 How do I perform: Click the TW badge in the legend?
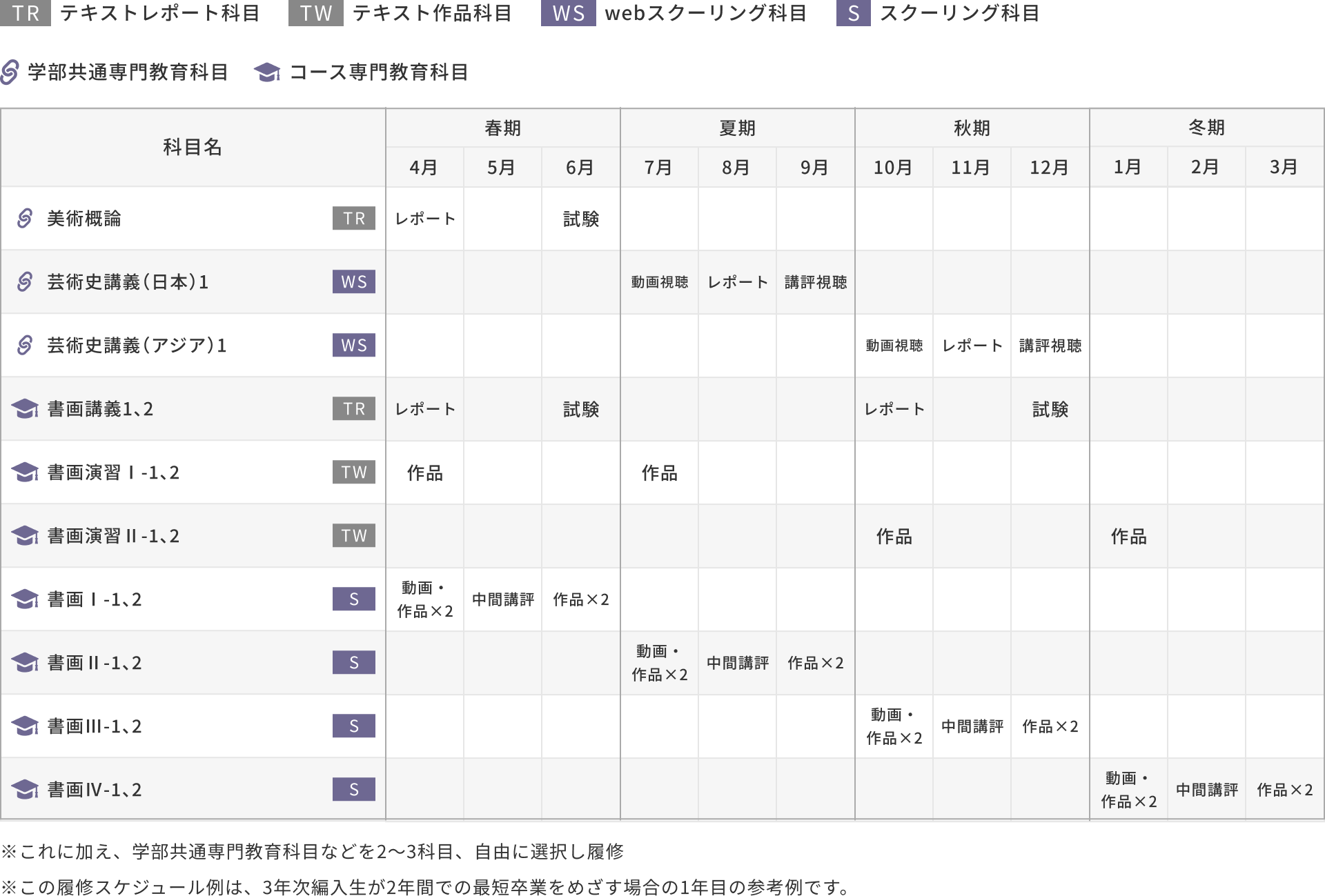click(x=315, y=12)
